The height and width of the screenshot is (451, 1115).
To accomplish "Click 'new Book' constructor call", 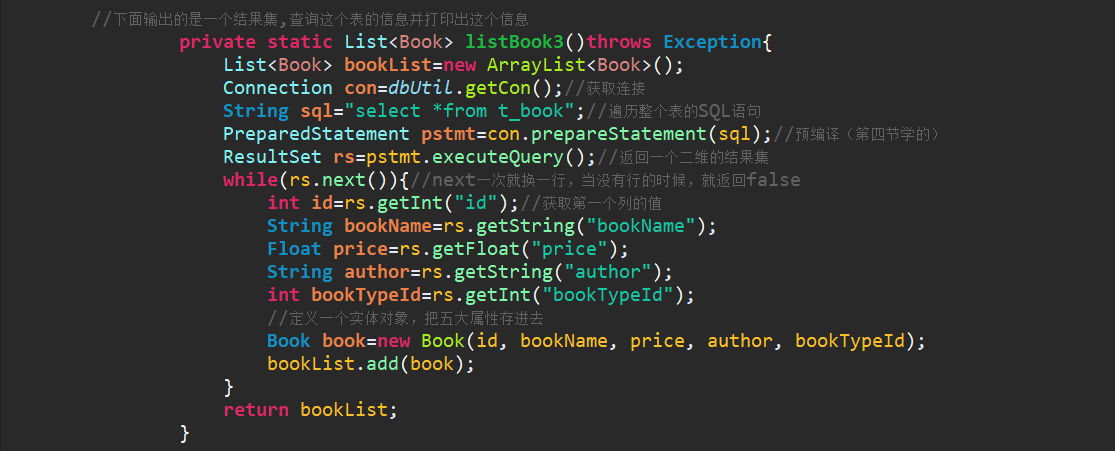I will (421, 340).
